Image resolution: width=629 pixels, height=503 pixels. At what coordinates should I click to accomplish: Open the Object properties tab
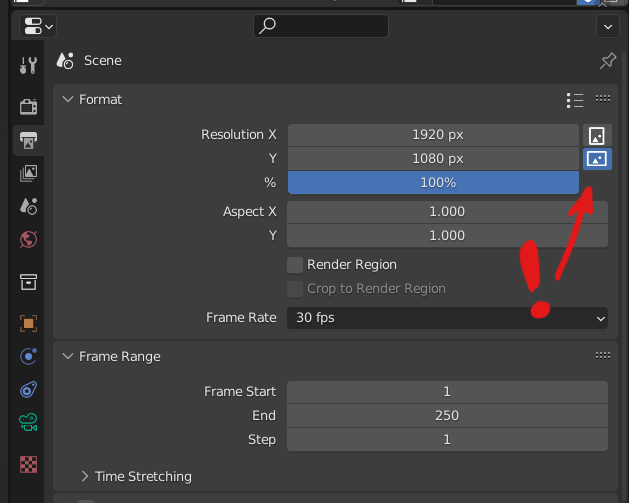(28, 323)
